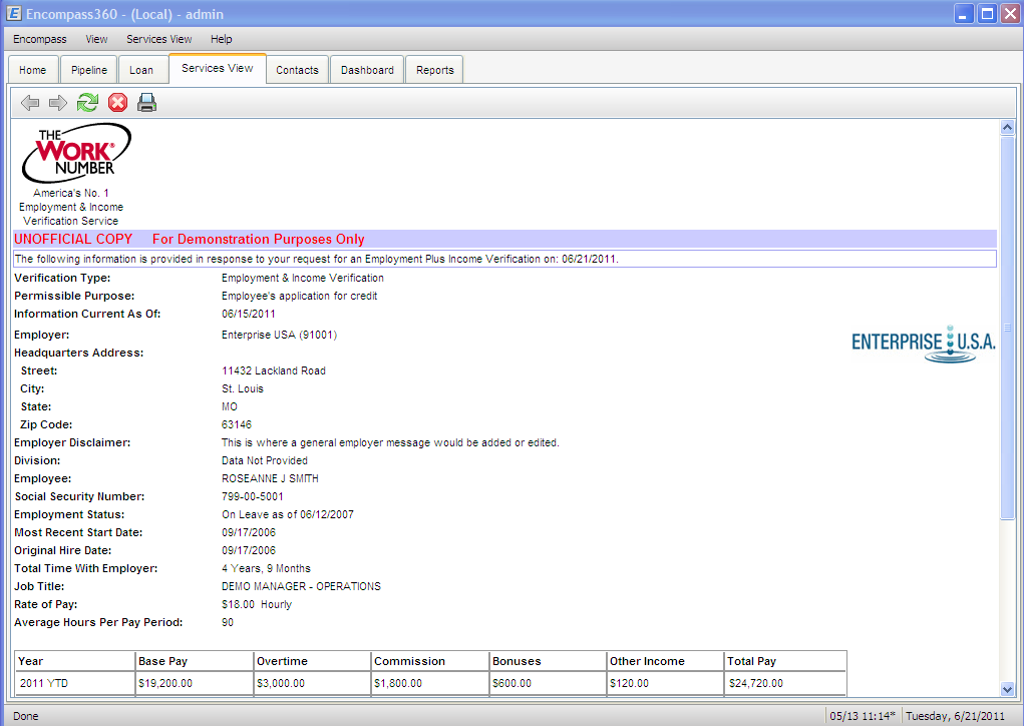Click The Work Number logo
Viewport: 1024px width, 726px height.
point(77,153)
